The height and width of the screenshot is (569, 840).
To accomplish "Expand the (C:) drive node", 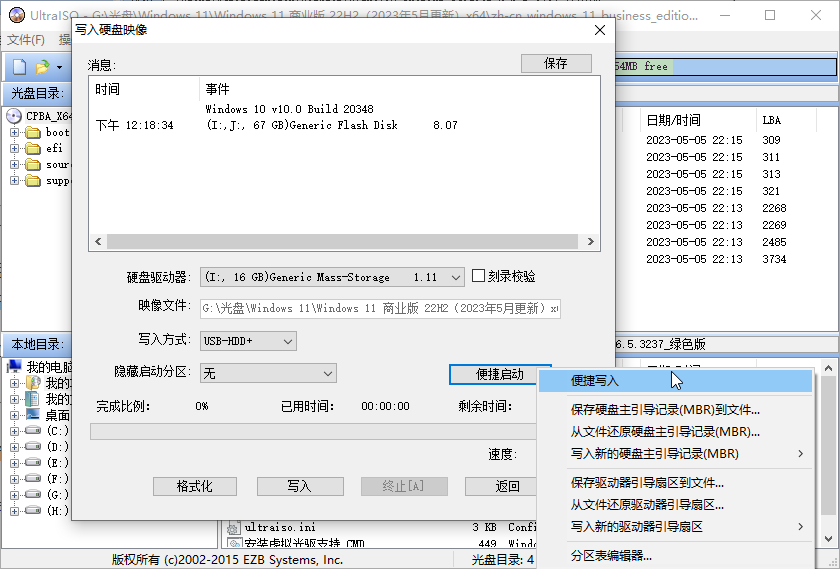I will 14,431.
